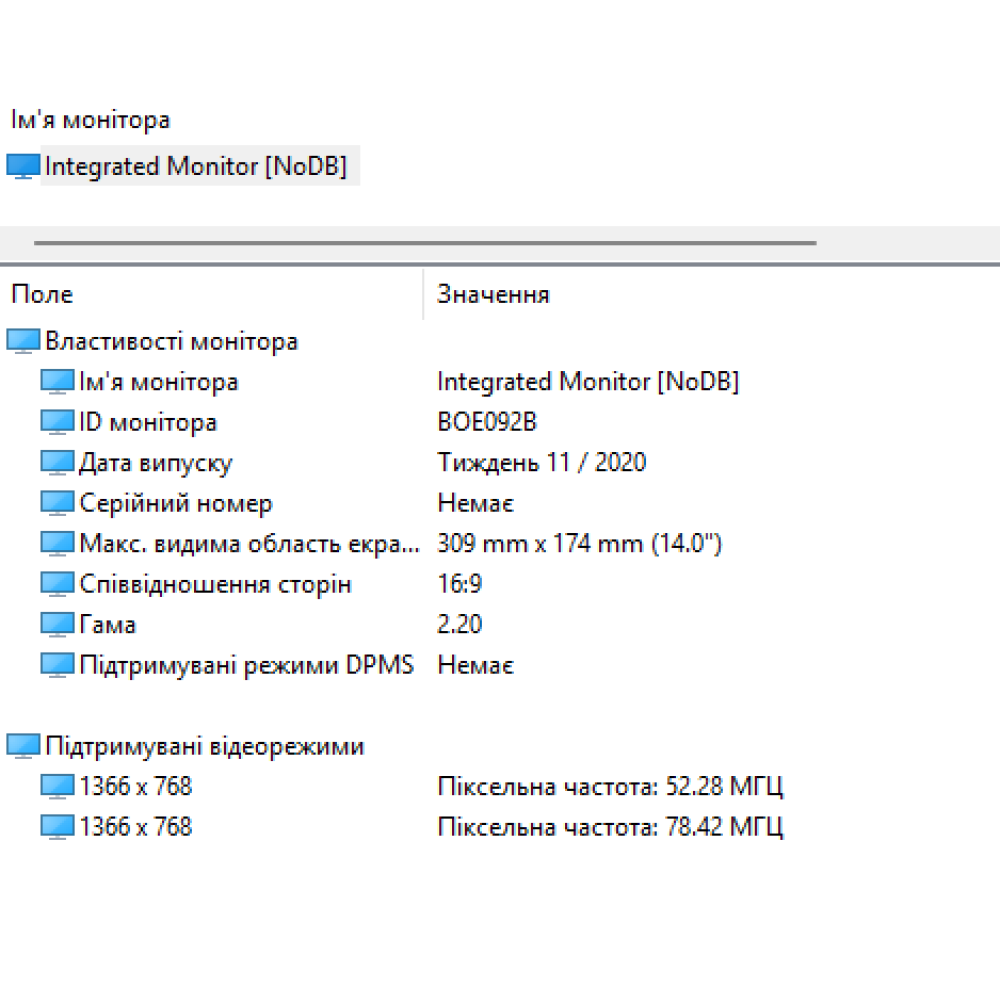This screenshot has height=1000, width=1000.
Task: Click the Серійний номер row icon
Action: point(57,504)
